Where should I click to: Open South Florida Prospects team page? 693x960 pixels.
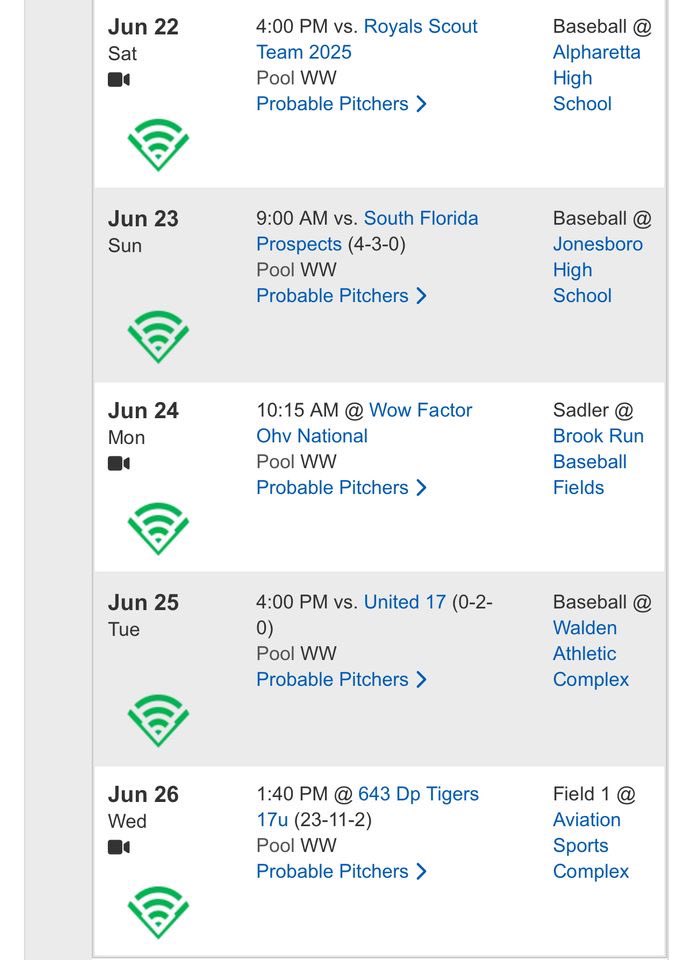pos(367,231)
